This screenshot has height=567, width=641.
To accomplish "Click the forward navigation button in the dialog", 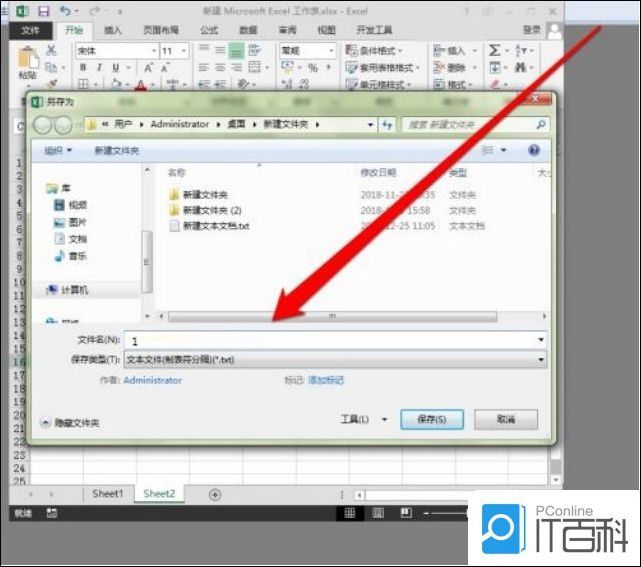I will pyautogui.click(x=63, y=125).
